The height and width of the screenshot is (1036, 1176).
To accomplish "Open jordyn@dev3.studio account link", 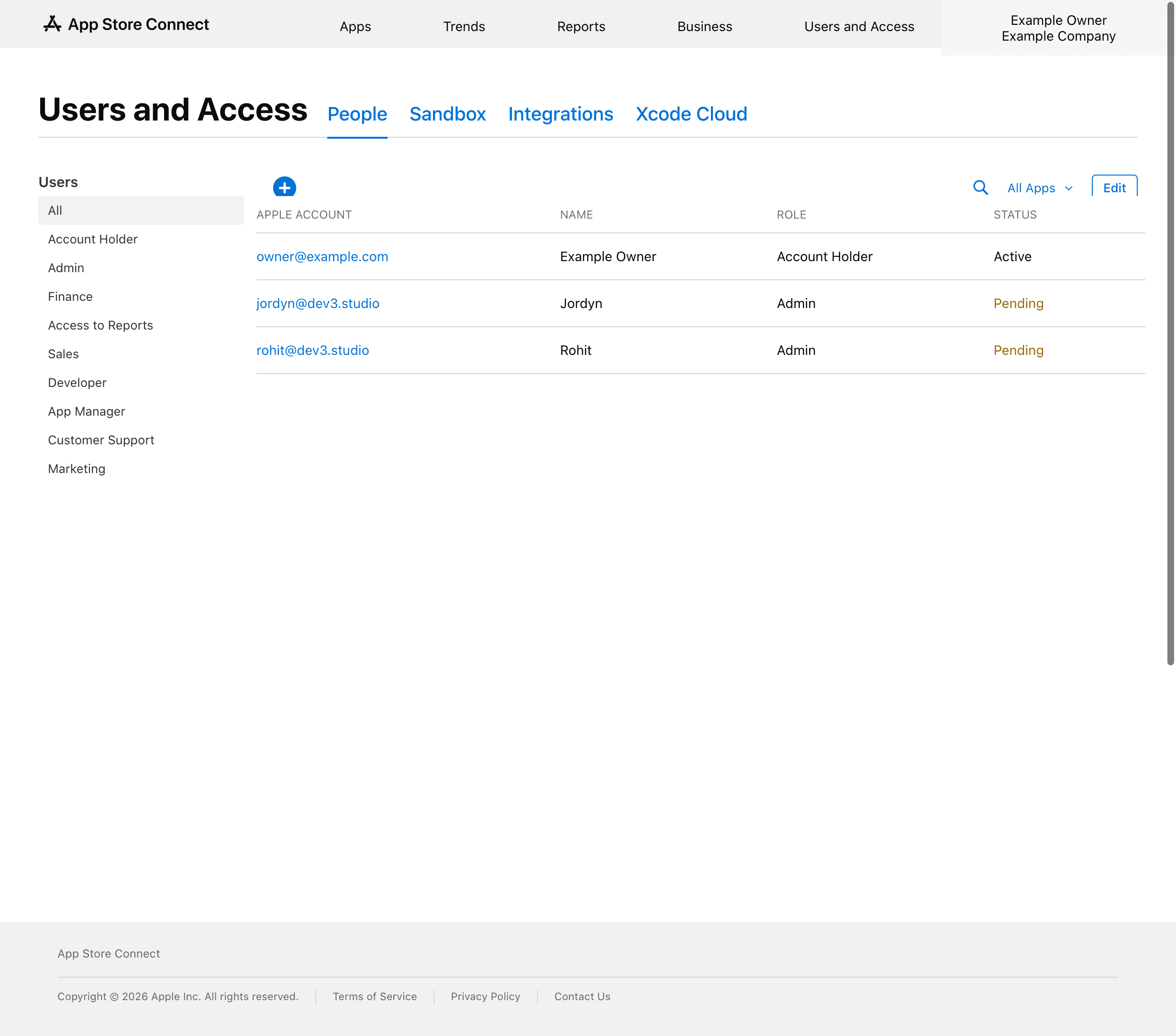I will pos(318,304).
